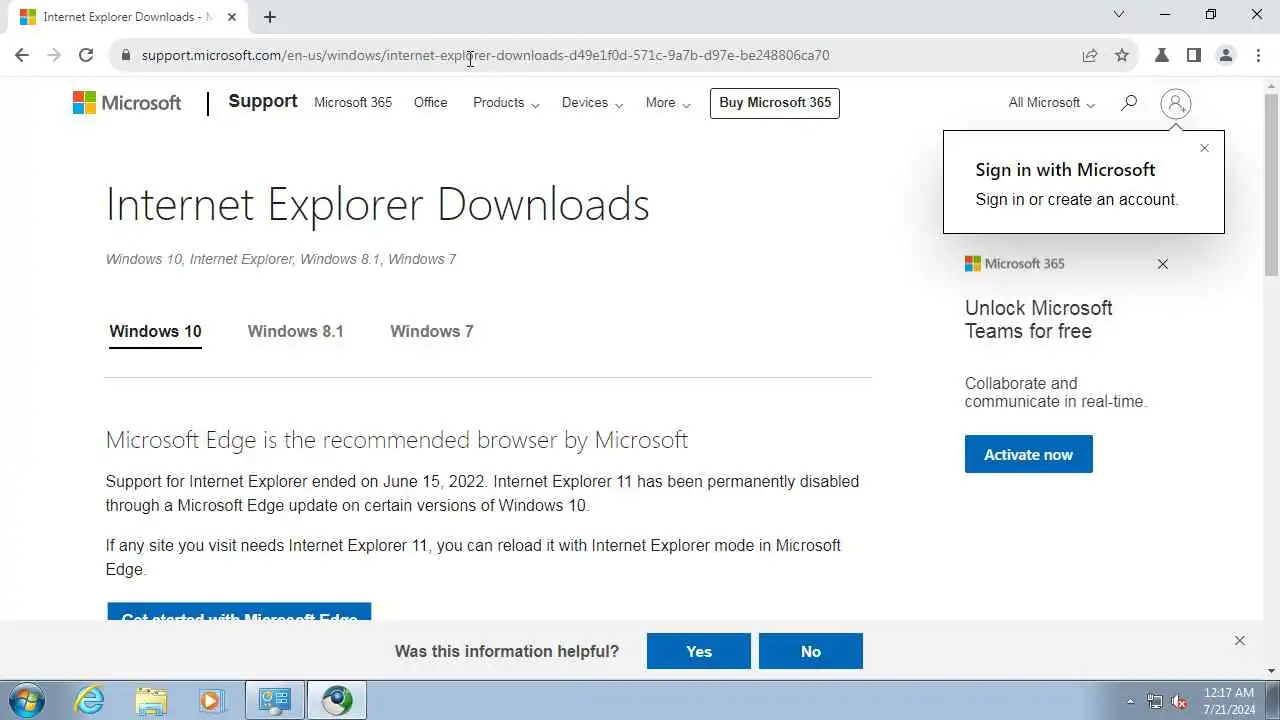
Task: Select the Windows 10 tab
Action: click(155, 331)
